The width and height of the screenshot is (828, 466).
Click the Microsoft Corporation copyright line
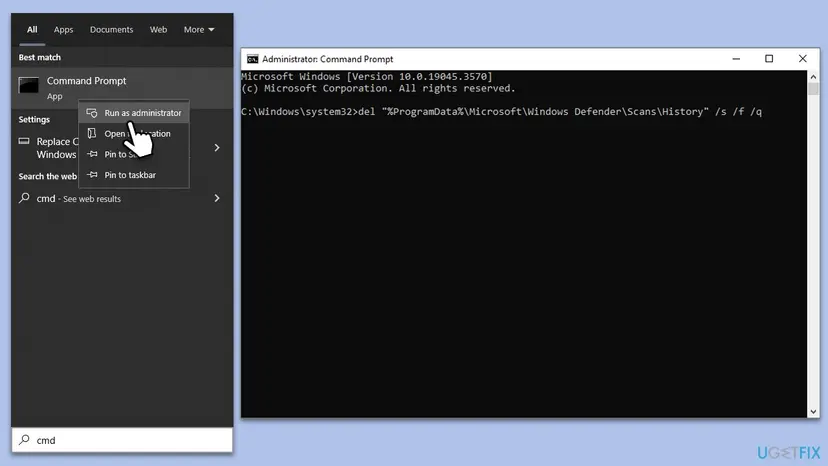378,88
